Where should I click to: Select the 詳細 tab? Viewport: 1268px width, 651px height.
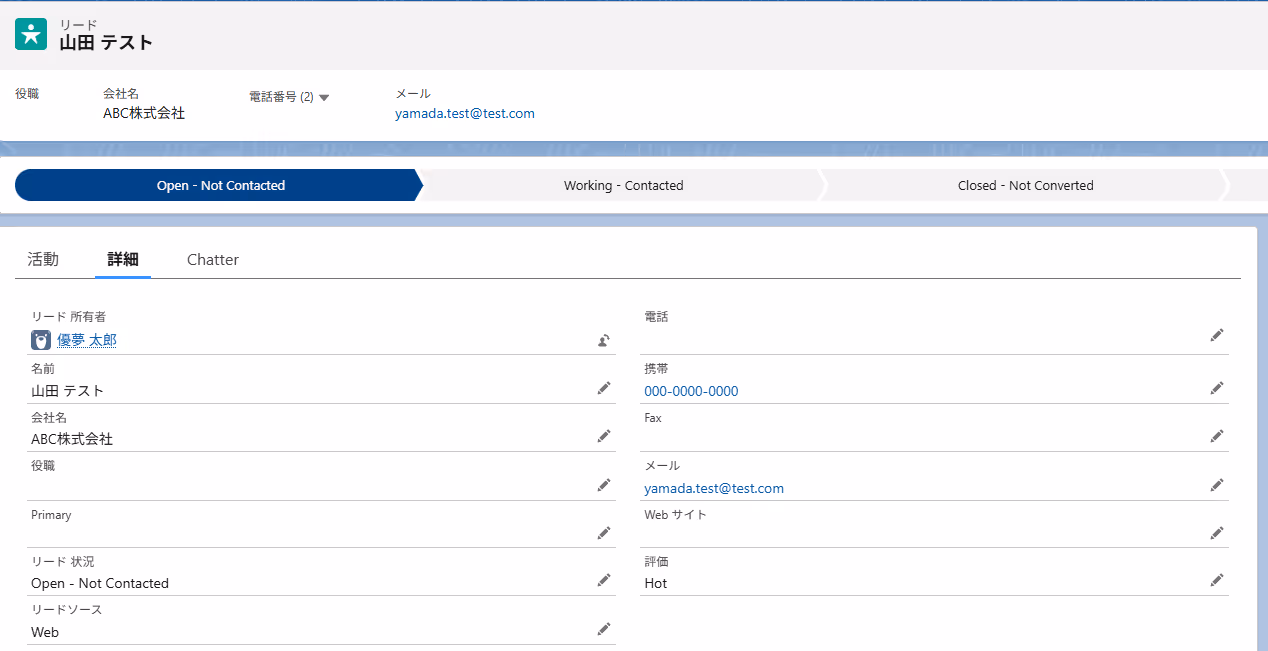(123, 259)
